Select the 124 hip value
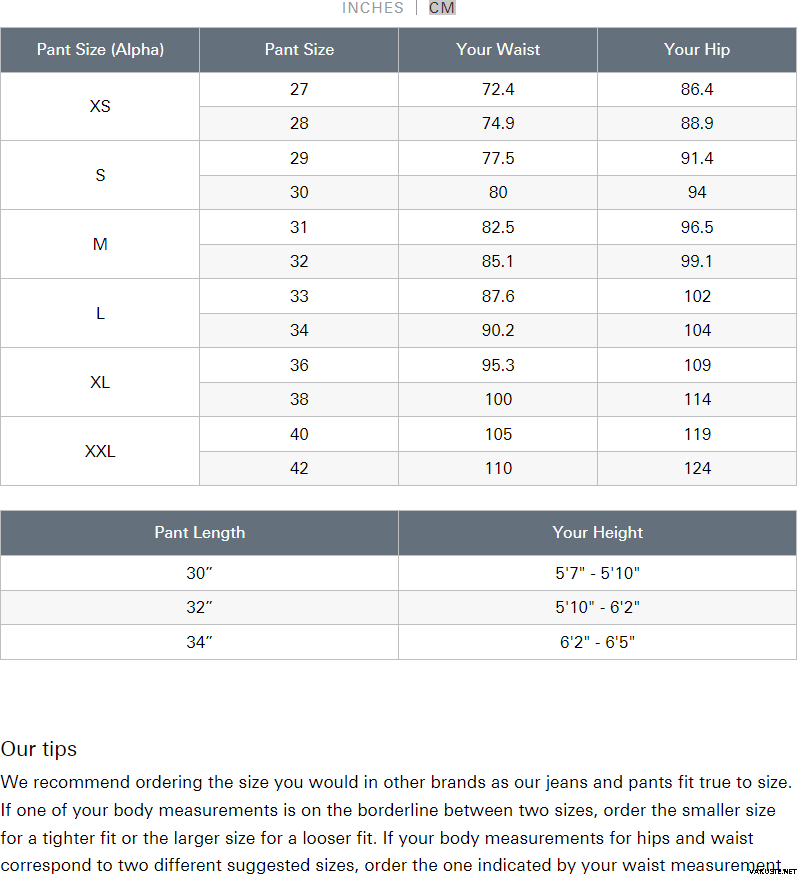Screen dimensions: 797x874 click(x=697, y=468)
